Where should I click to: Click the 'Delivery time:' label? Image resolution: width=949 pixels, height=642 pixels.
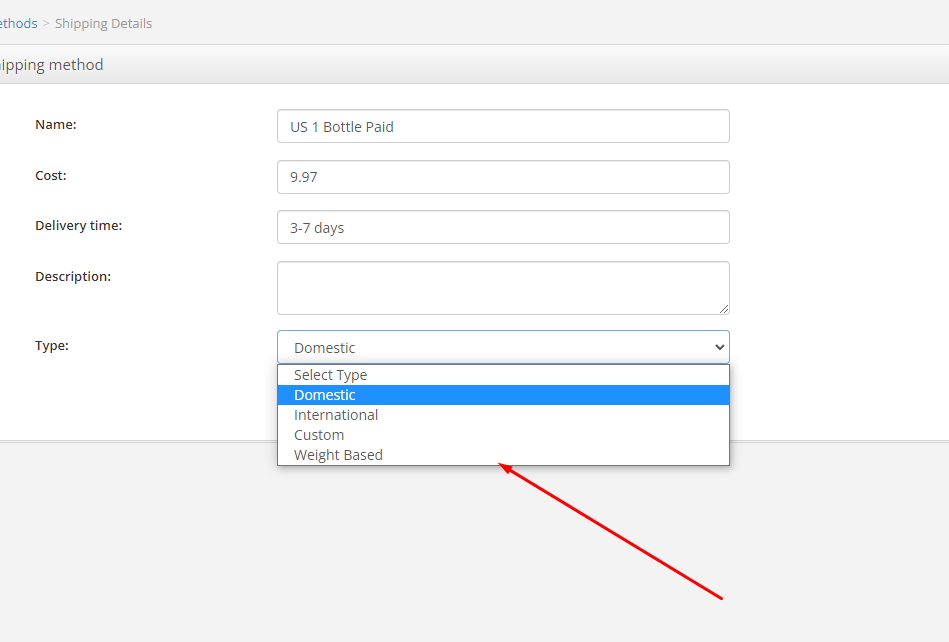tap(79, 226)
